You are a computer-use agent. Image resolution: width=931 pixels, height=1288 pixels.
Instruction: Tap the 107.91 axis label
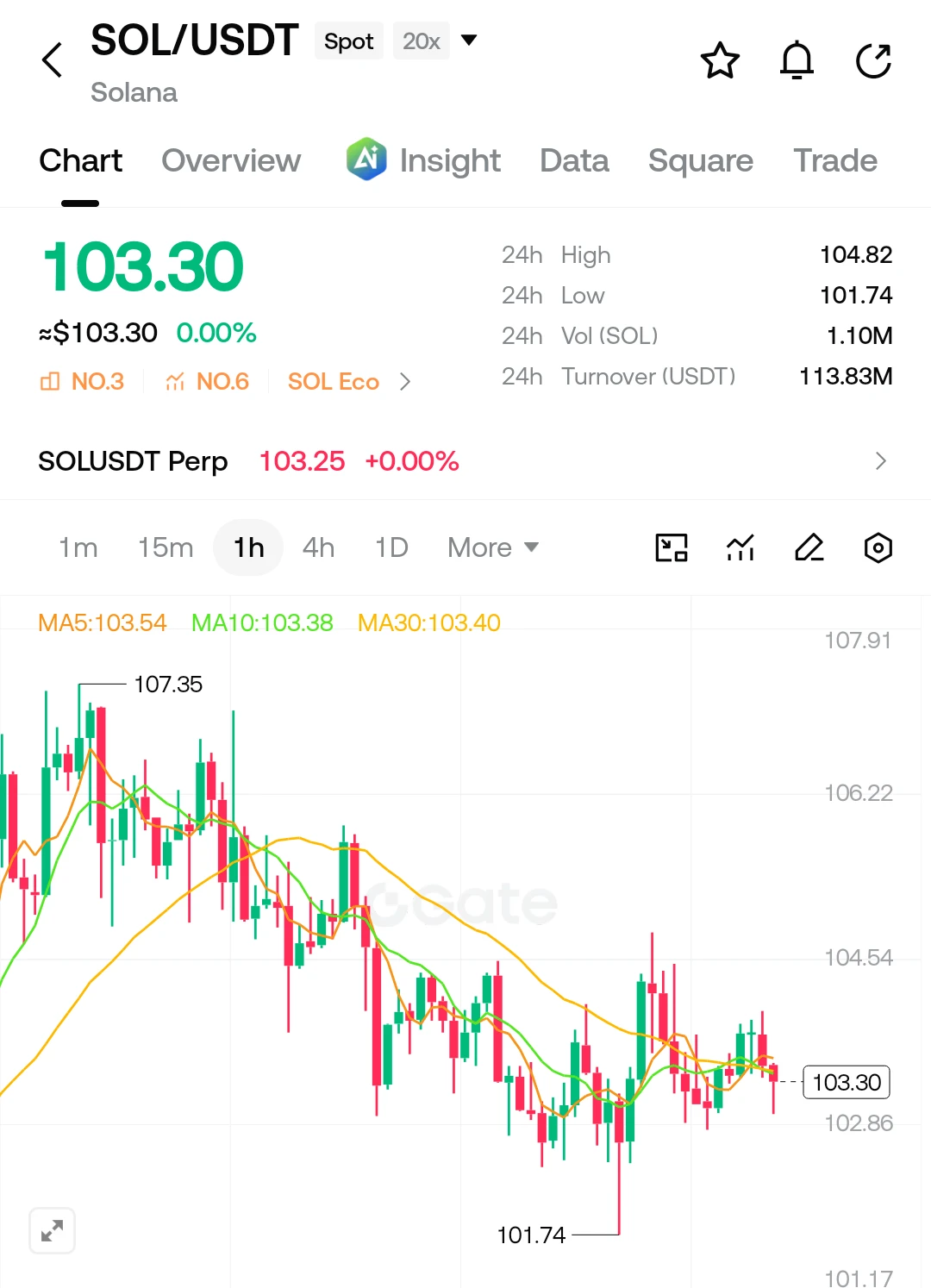pos(858,641)
